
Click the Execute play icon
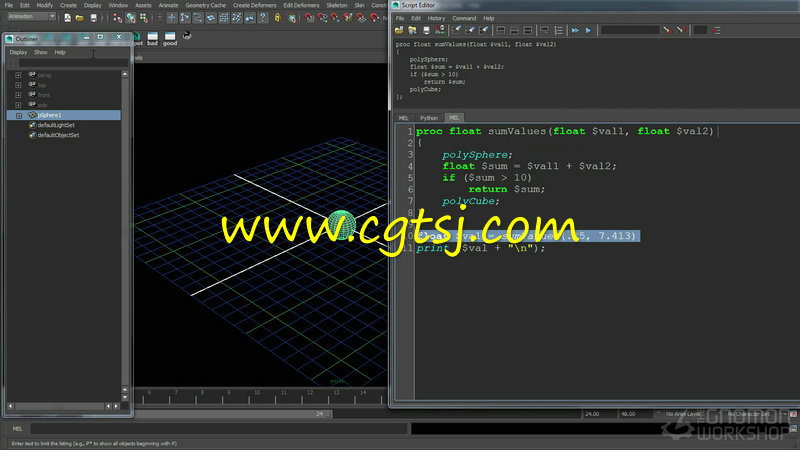(x=588, y=31)
